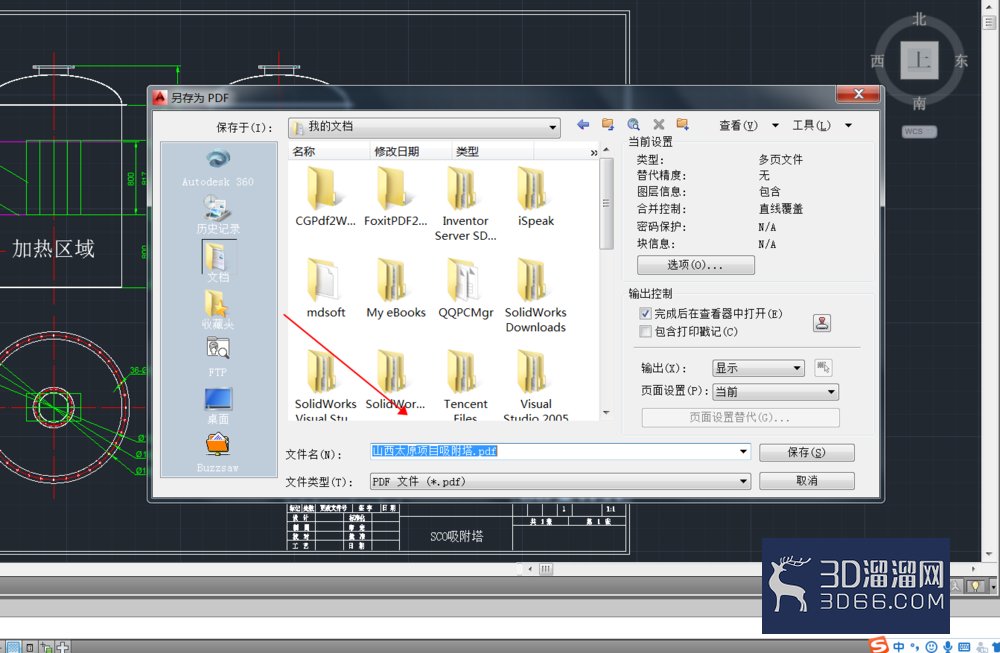Screen dimensions: 1000x653
Task: Open the My eBooks folder
Action: click(395, 288)
